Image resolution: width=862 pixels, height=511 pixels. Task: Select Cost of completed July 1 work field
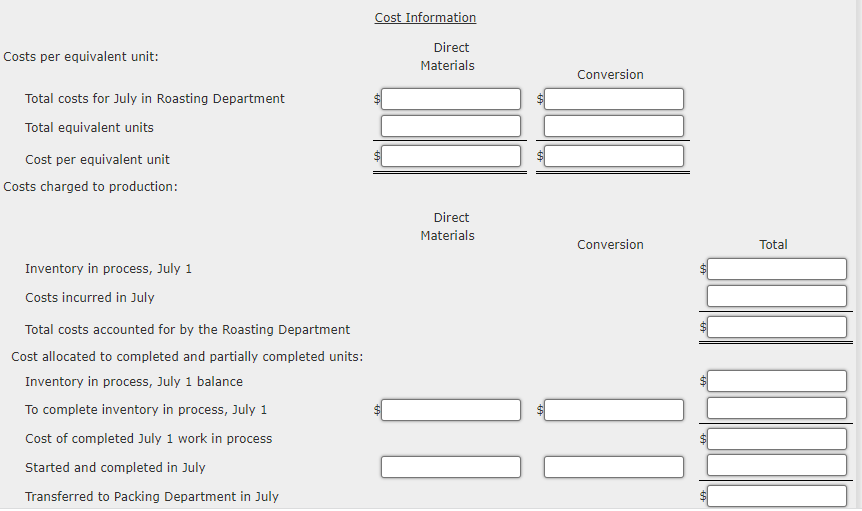777,439
